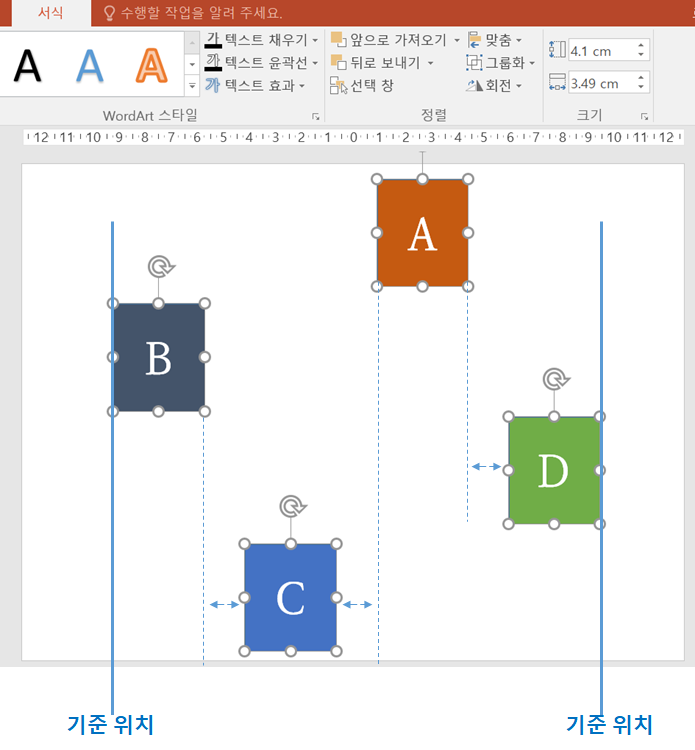Click the horizontal ruler

coord(353,138)
